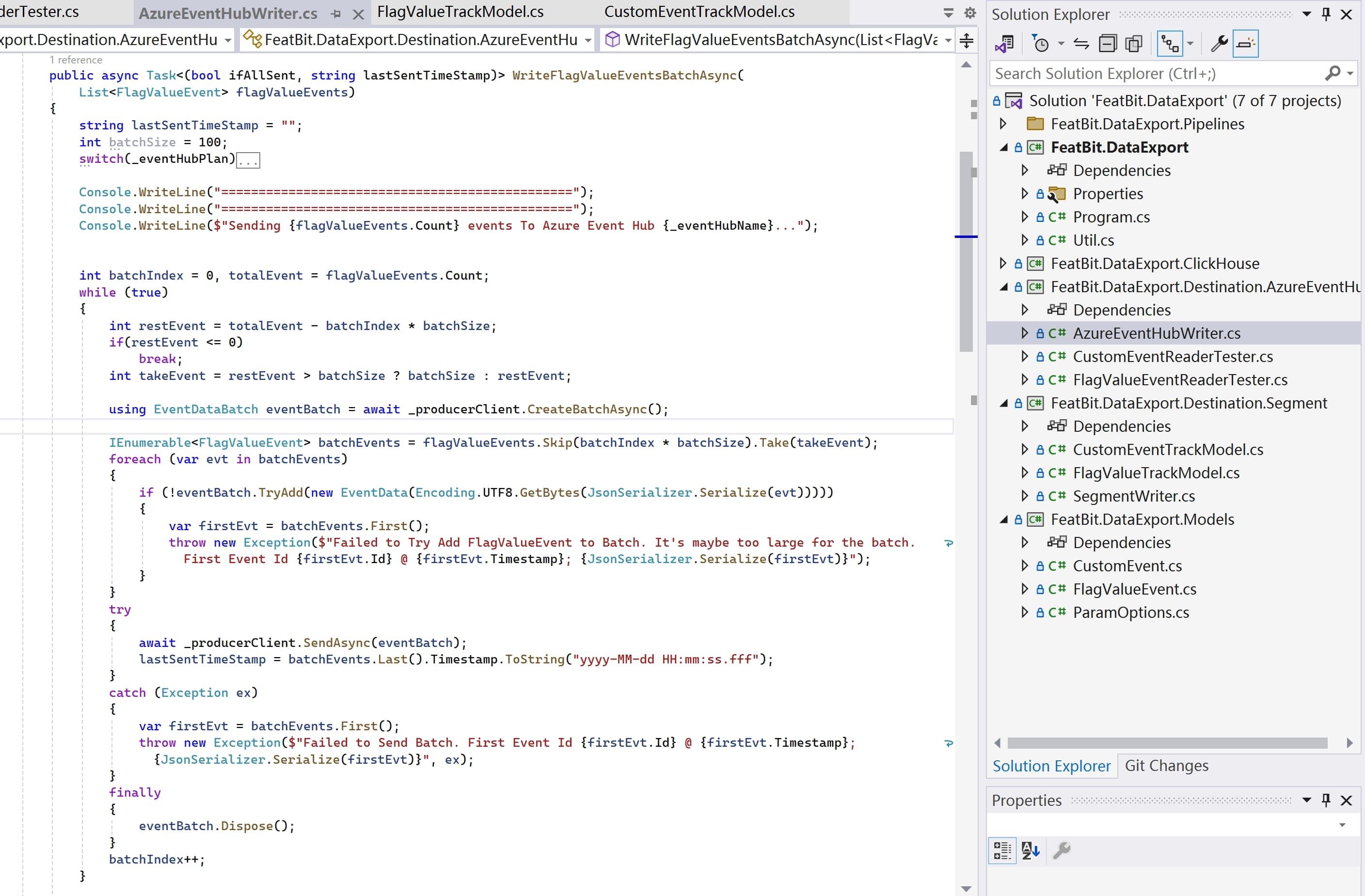Open solution Properties wrench icon in toolbar
1365x896 pixels.
[1219, 44]
